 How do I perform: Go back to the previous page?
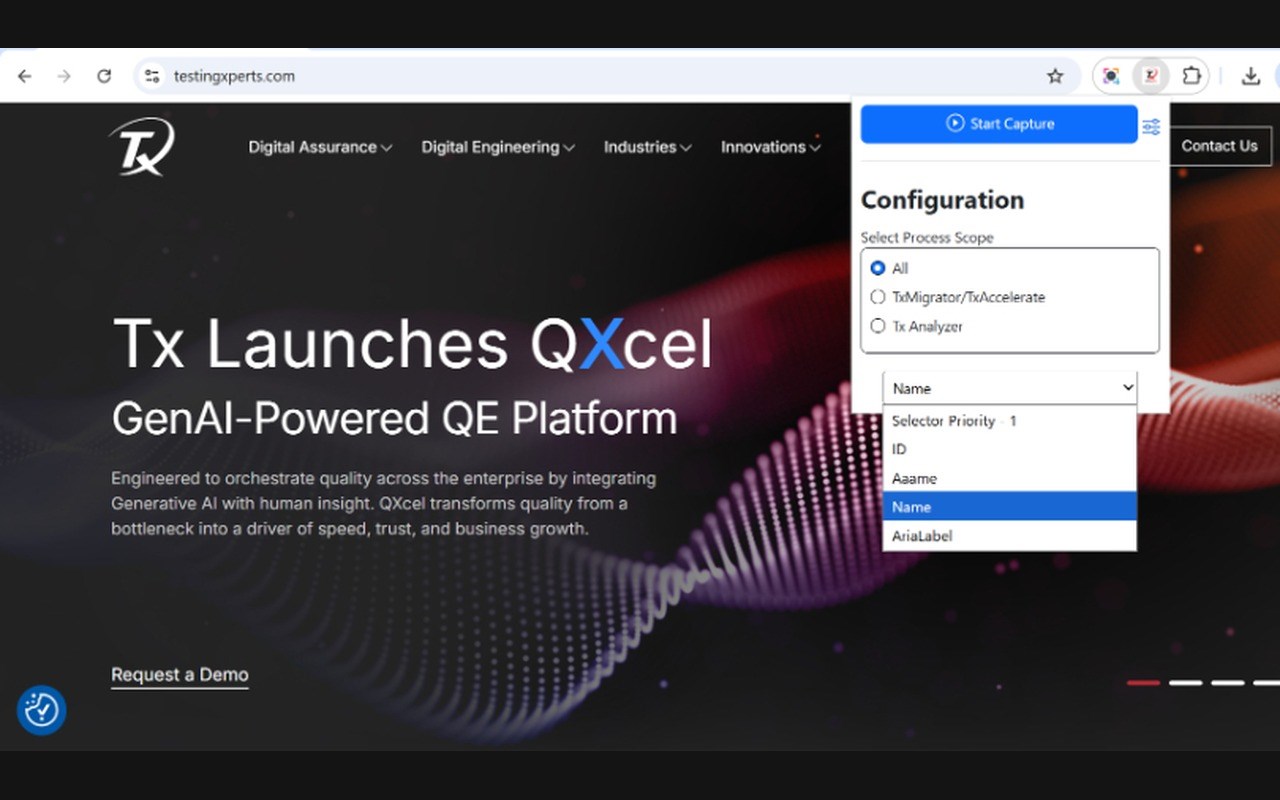click(25, 76)
